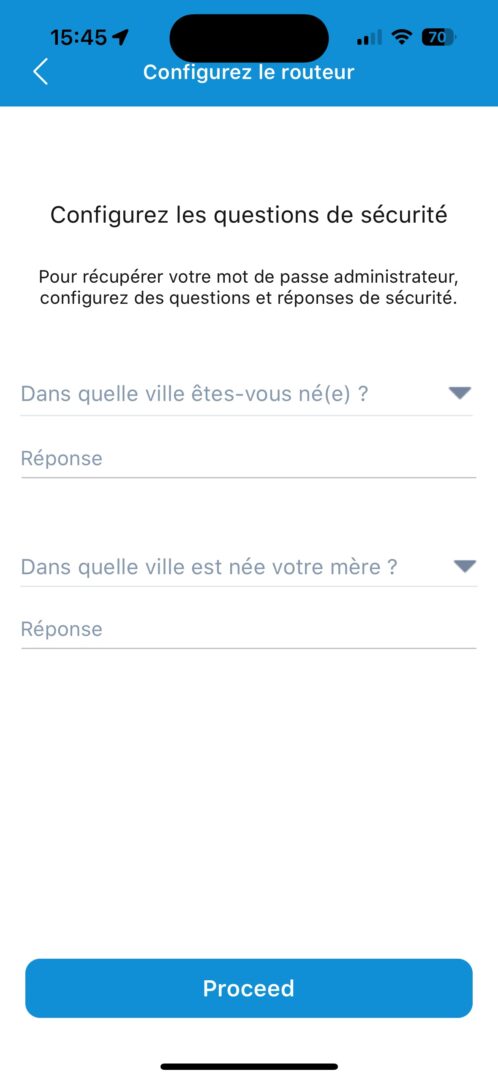The image size is (498, 1080).
Task: Tap the battery level indicator
Action: [x=439, y=37]
